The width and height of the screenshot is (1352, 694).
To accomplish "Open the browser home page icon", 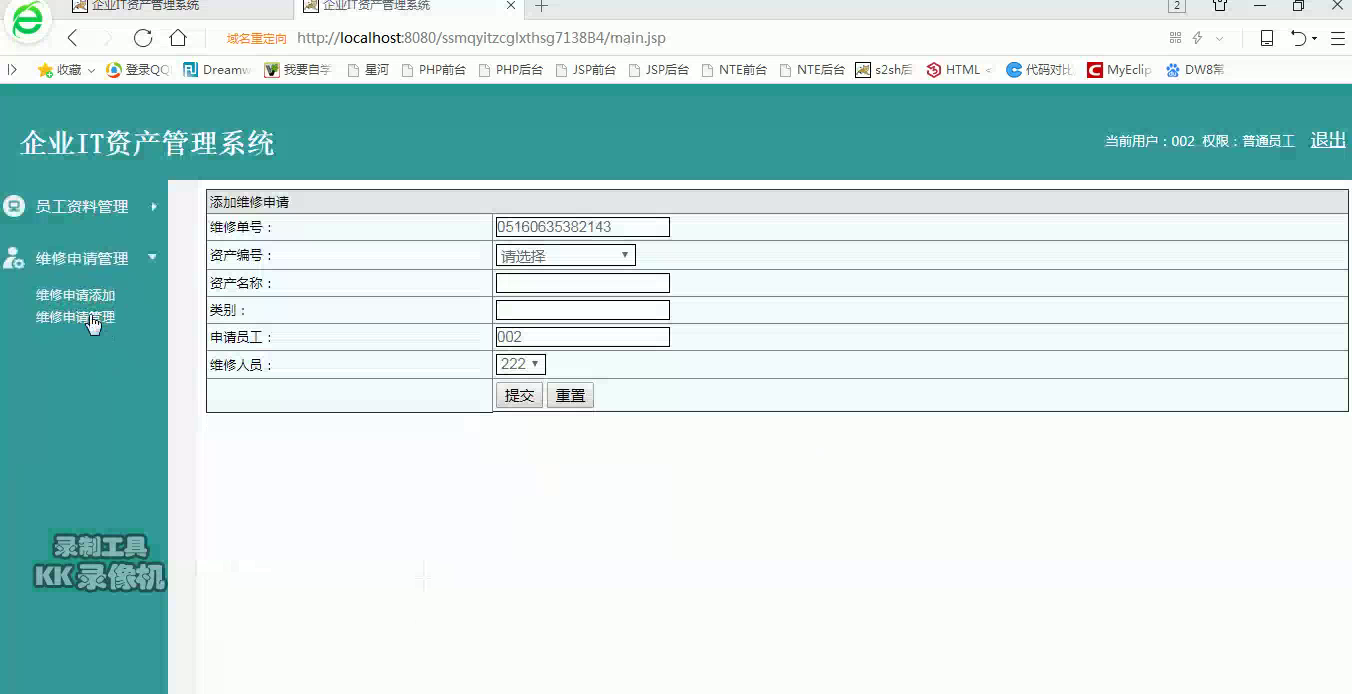I will tap(178, 38).
